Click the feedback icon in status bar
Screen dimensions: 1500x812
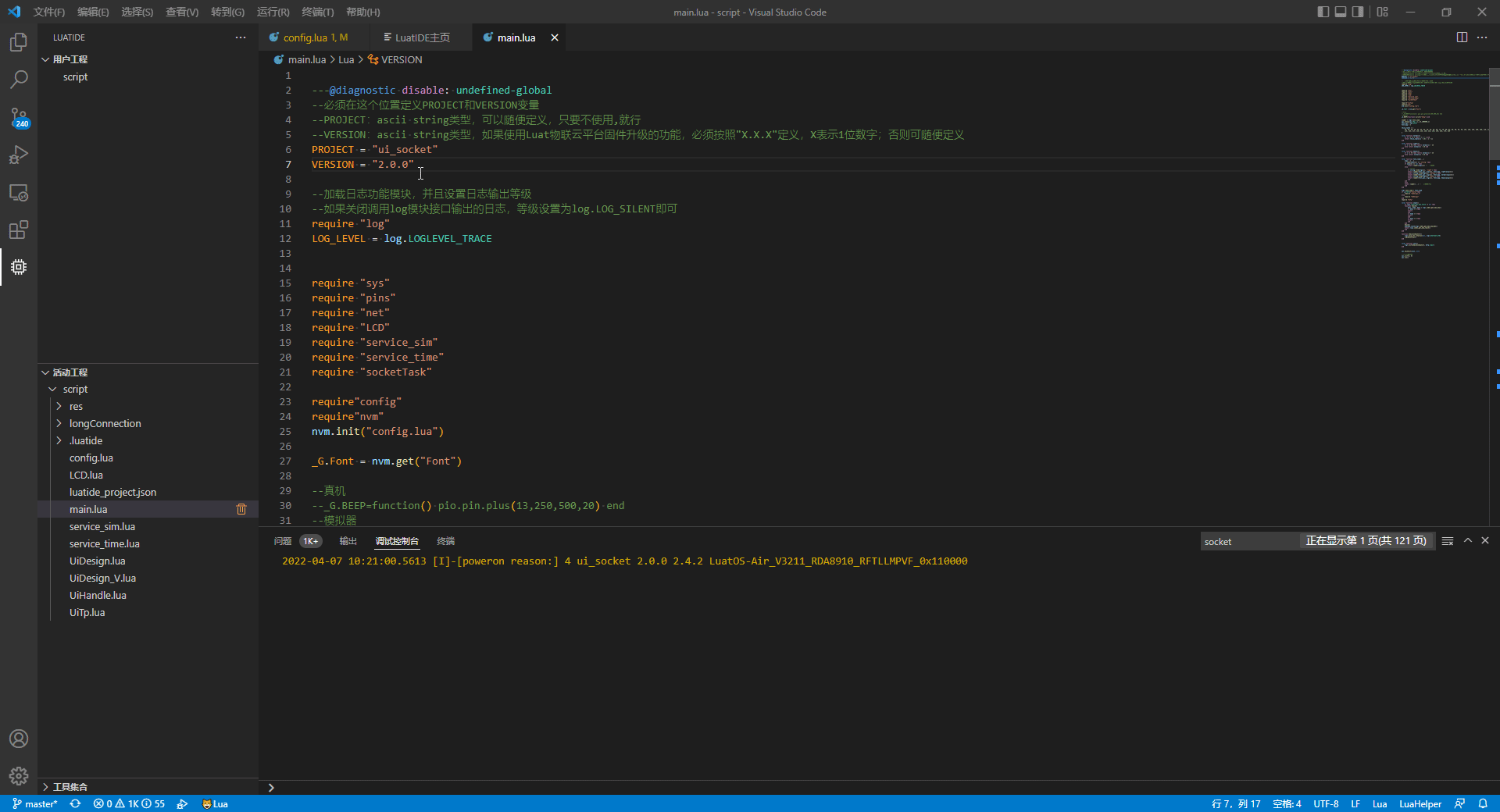click(x=1460, y=803)
